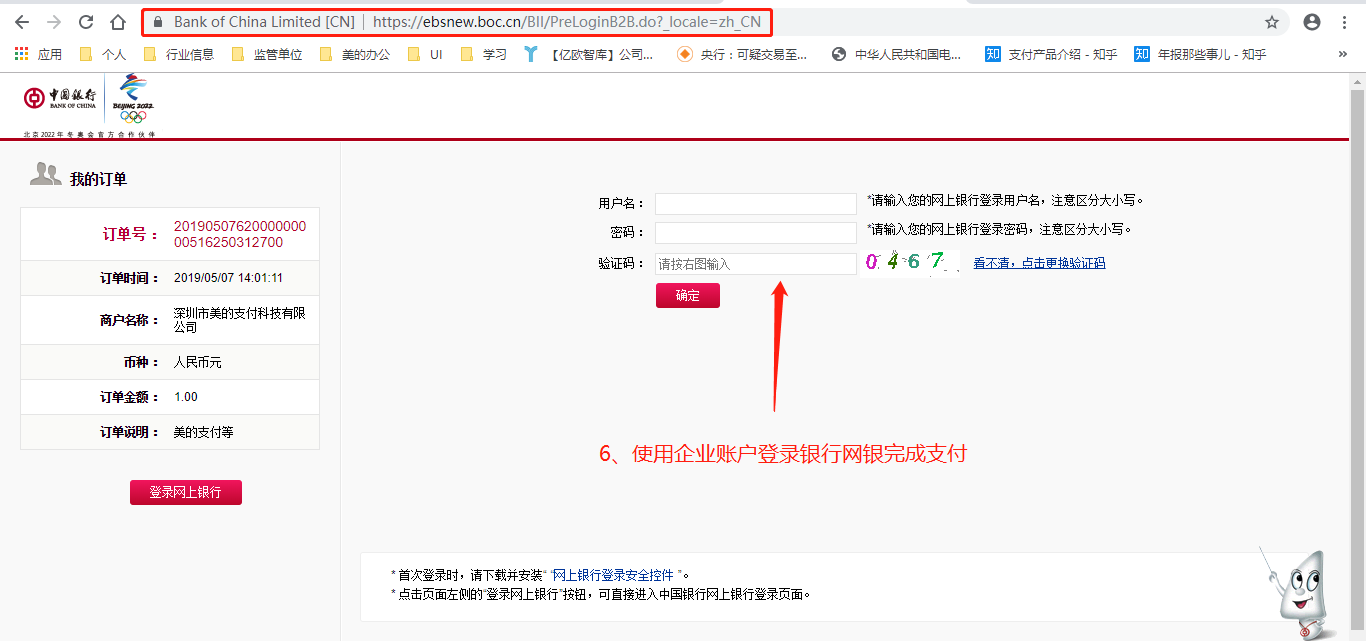
Task: Open the 监管单位 bookmark folder
Action: 267,54
